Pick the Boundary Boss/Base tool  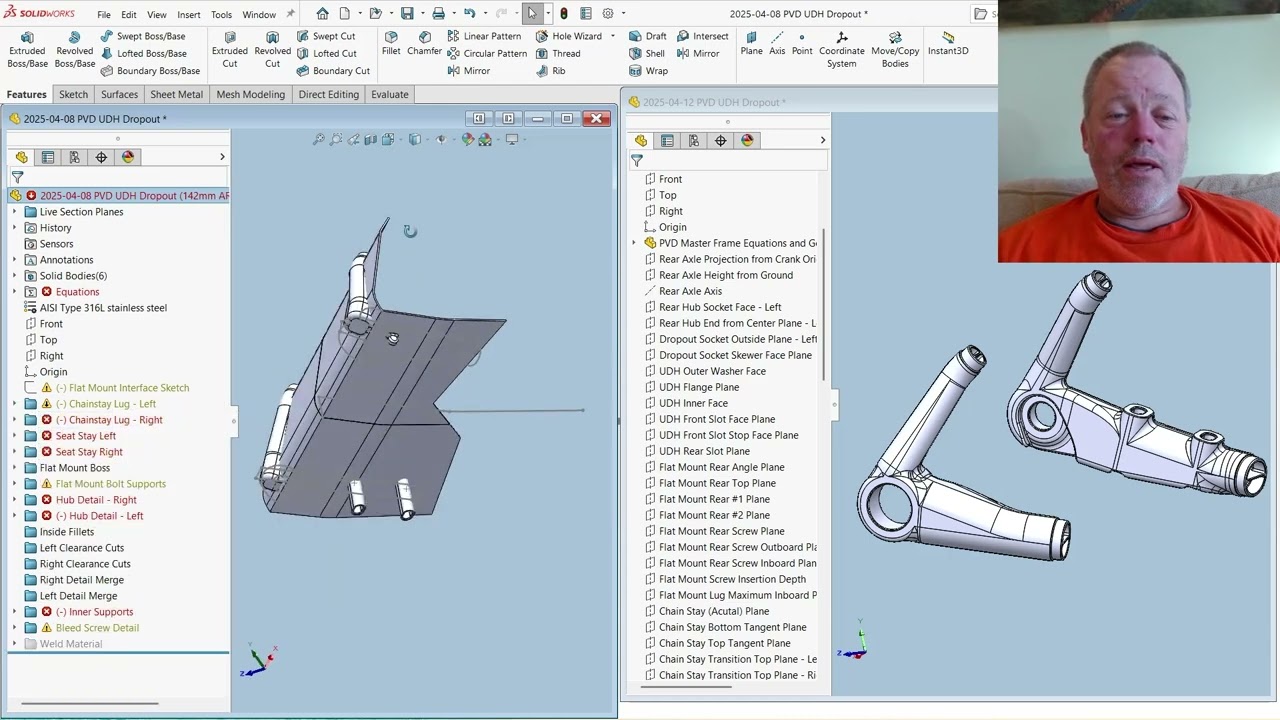point(150,71)
